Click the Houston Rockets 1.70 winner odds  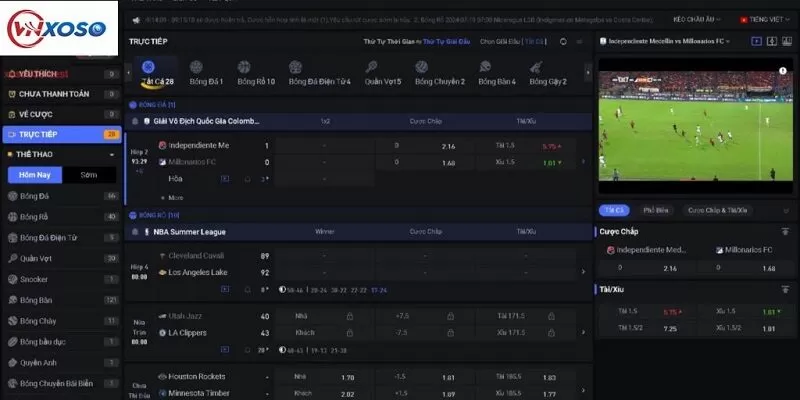coord(347,377)
